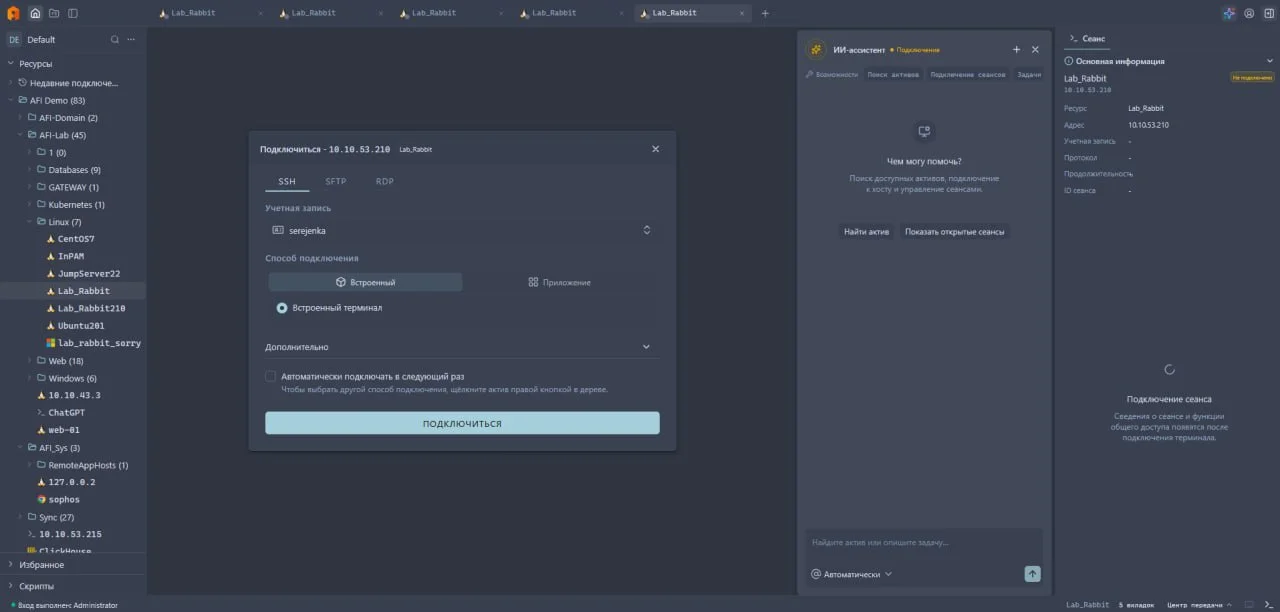Choose the Приложение connection method

point(559,282)
